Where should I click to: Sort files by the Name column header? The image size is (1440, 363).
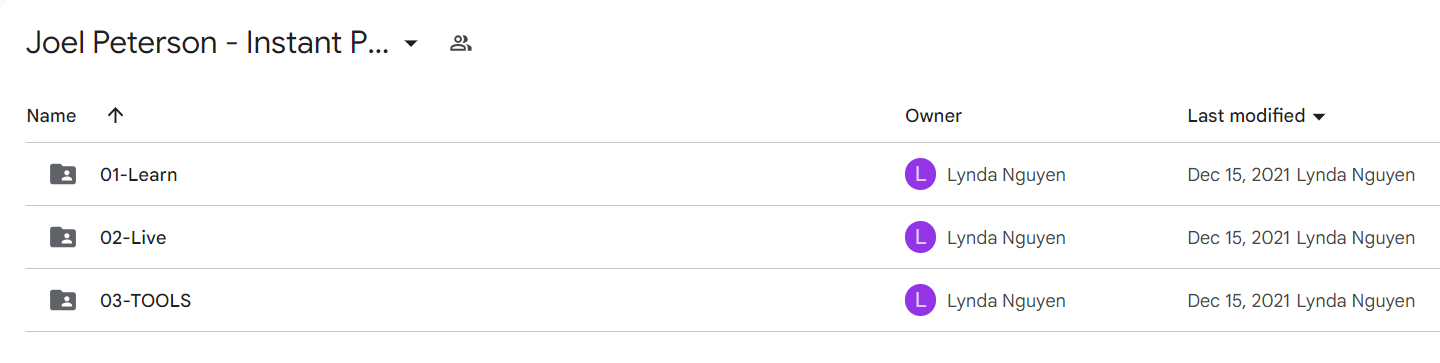[52, 115]
